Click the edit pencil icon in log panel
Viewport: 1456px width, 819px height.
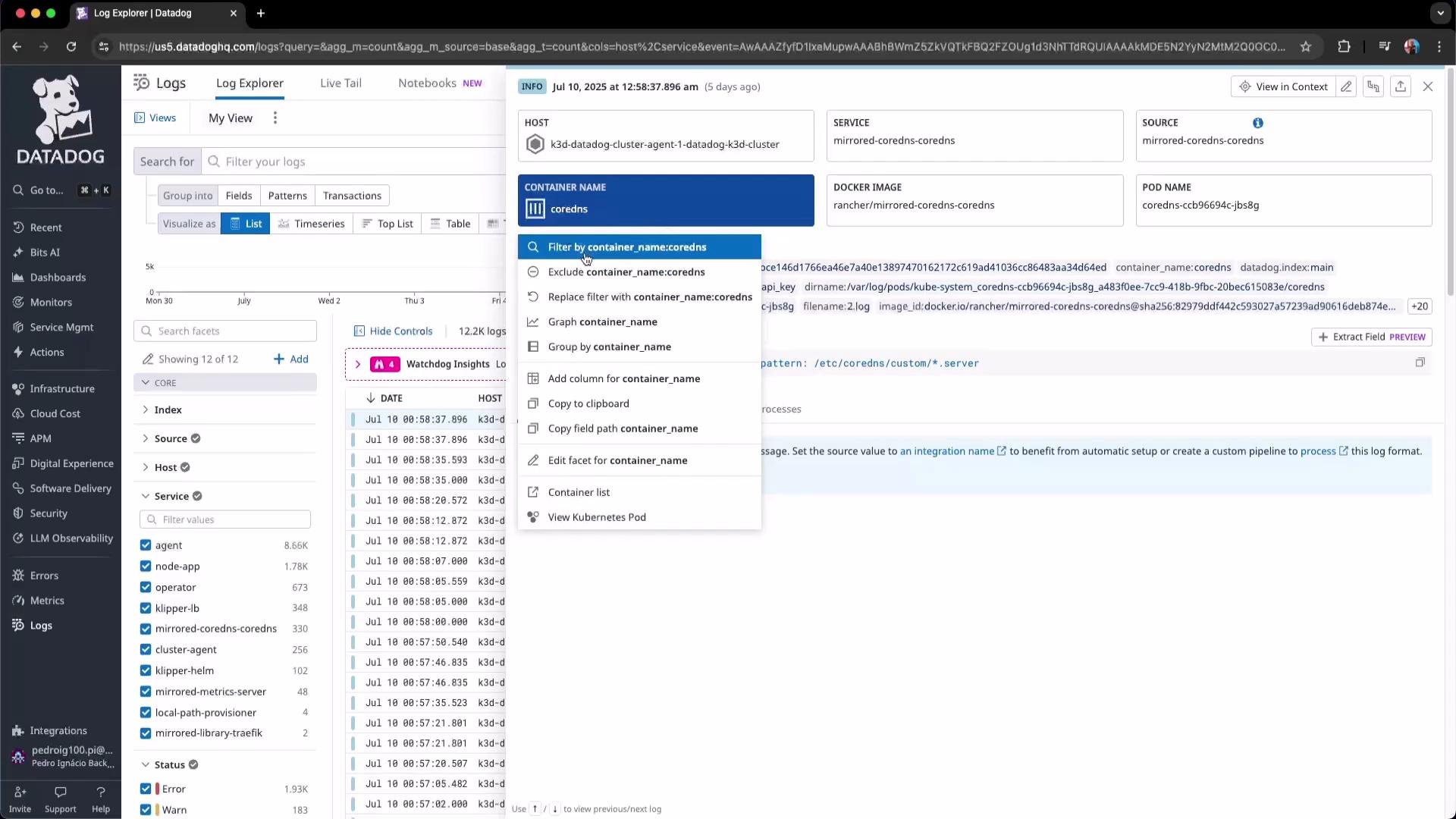pyautogui.click(x=1346, y=86)
